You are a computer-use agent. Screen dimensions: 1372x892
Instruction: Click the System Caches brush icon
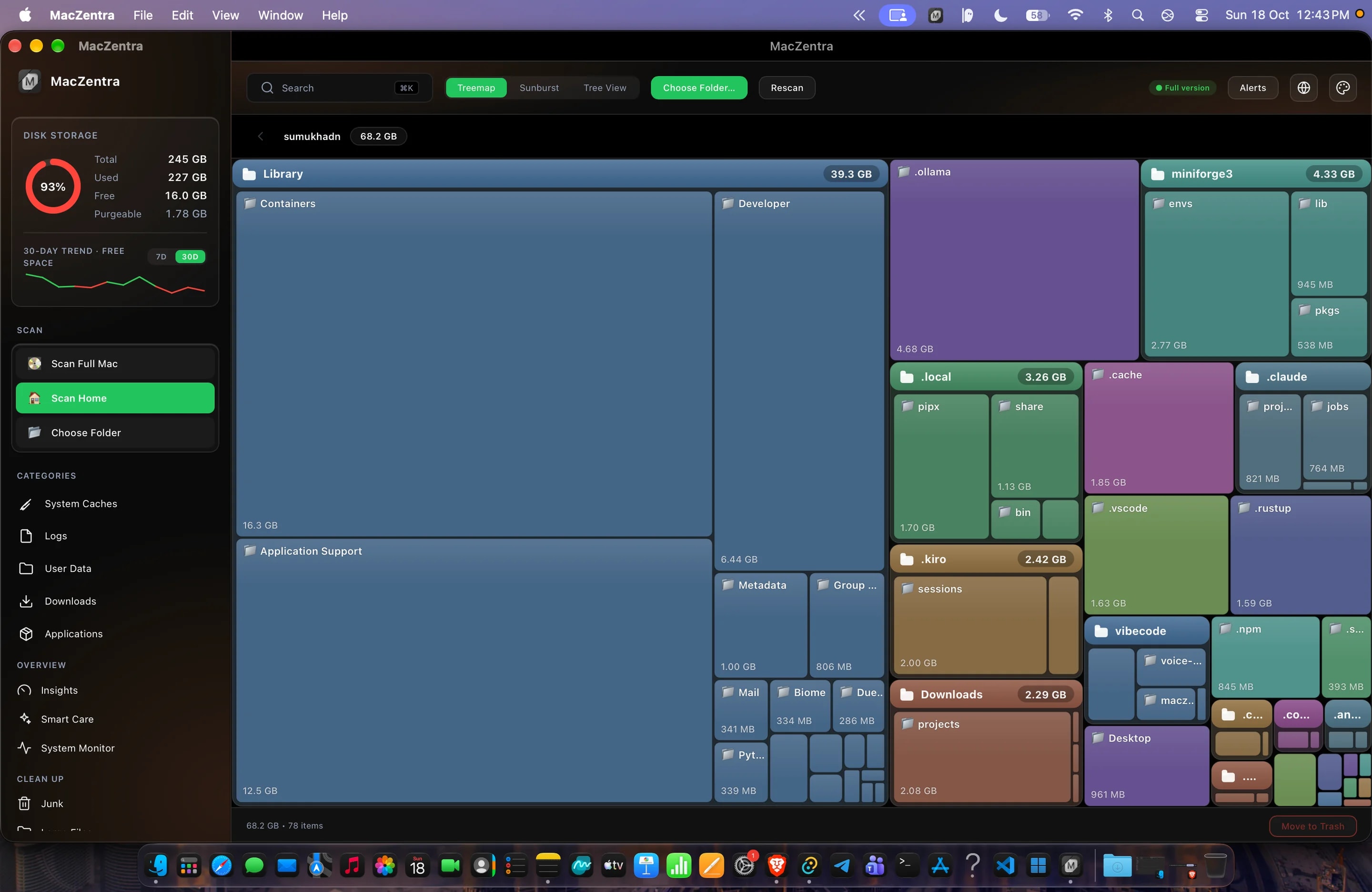tap(26, 504)
